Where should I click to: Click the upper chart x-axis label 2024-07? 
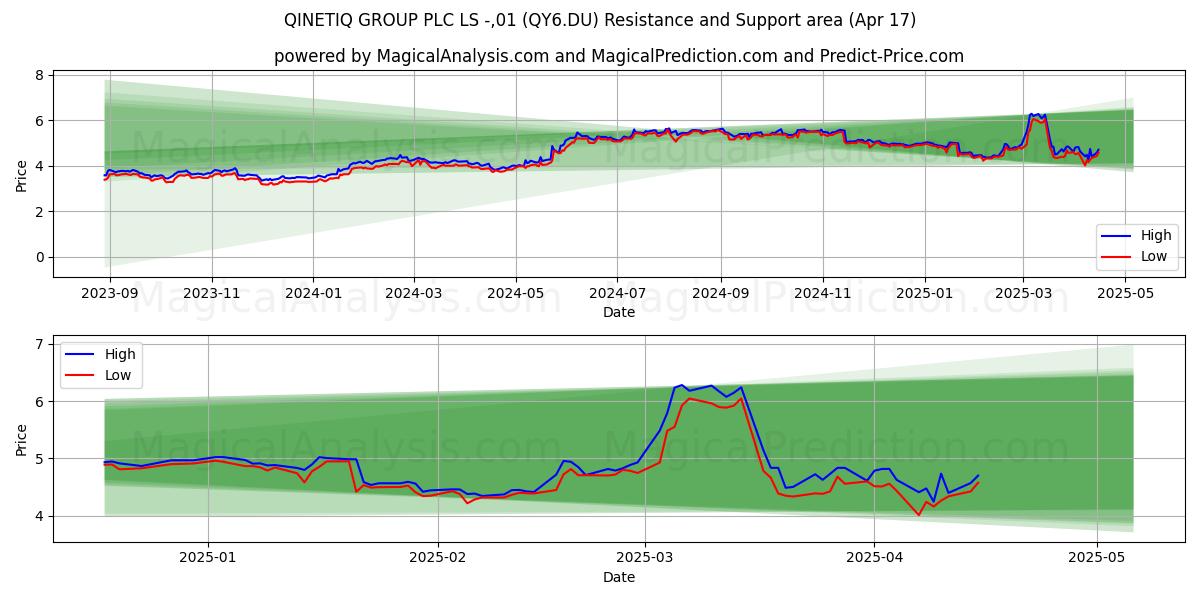pyautogui.click(x=617, y=295)
